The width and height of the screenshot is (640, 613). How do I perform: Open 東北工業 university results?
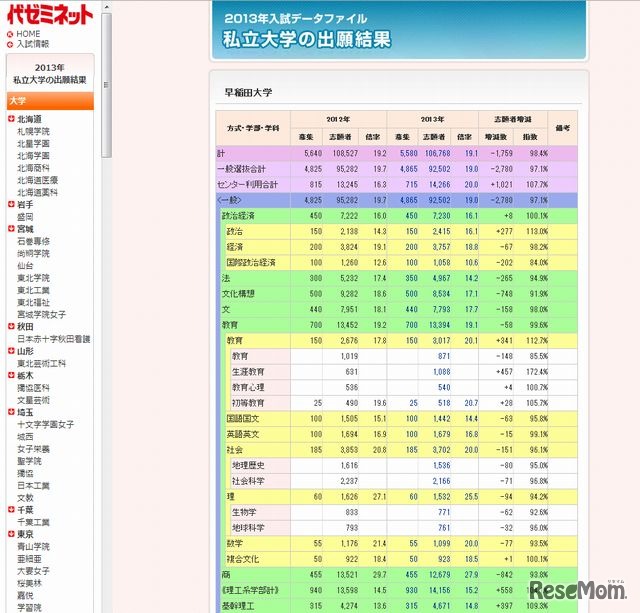pyautogui.click(x=33, y=290)
